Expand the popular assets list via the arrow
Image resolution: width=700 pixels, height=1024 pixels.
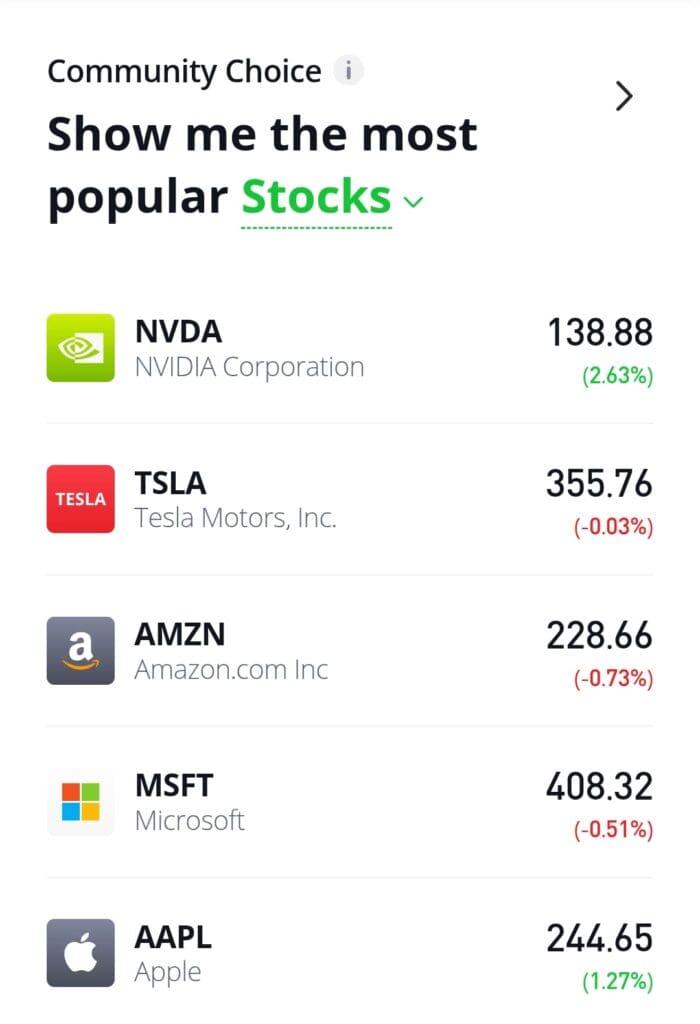(625, 96)
